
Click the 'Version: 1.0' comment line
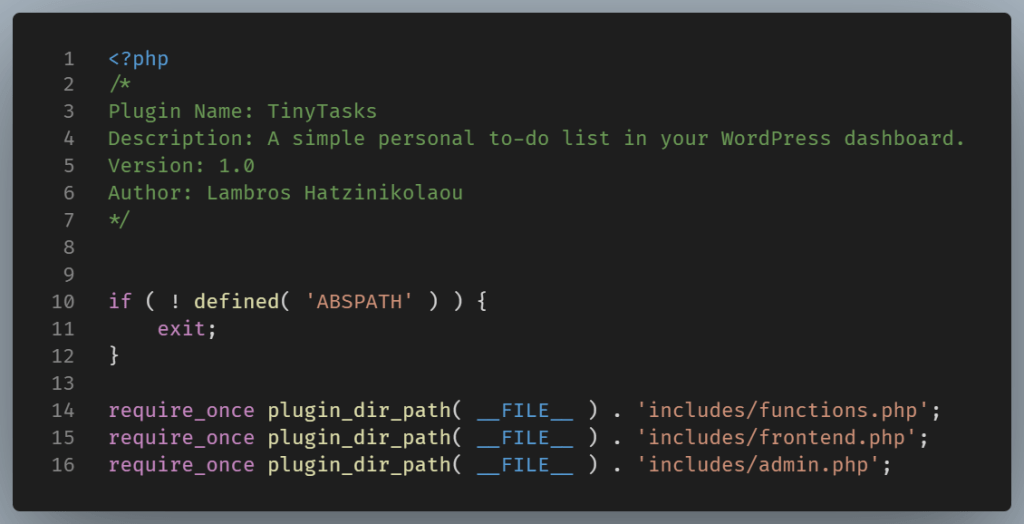(x=182, y=166)
